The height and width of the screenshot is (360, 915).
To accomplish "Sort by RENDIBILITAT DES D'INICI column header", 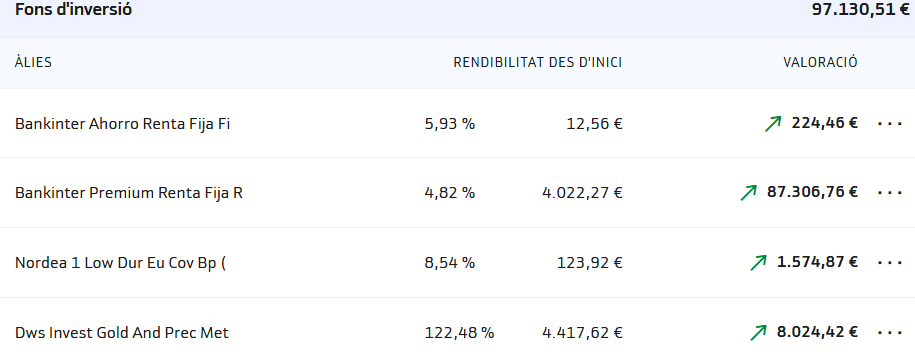I will point(537,62).
